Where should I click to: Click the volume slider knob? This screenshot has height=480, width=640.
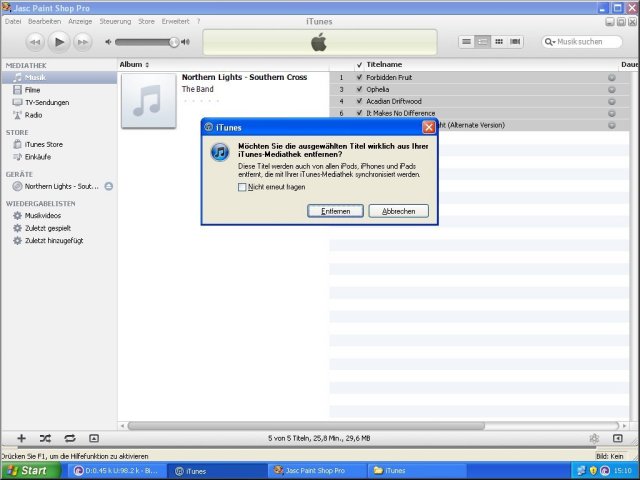point(174,42)
